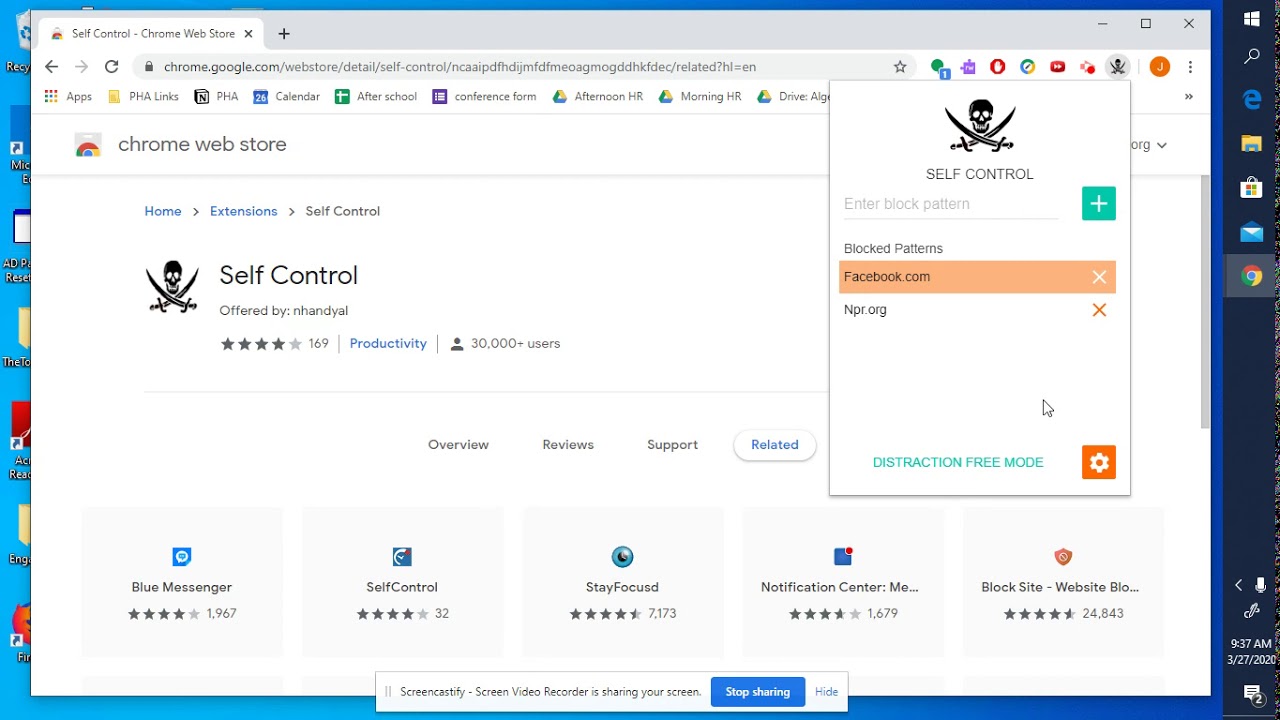Click the Self Control pirate extension icon in toolbar
This screenshot has width=1280, height=720.
(x=1118, y=67)
